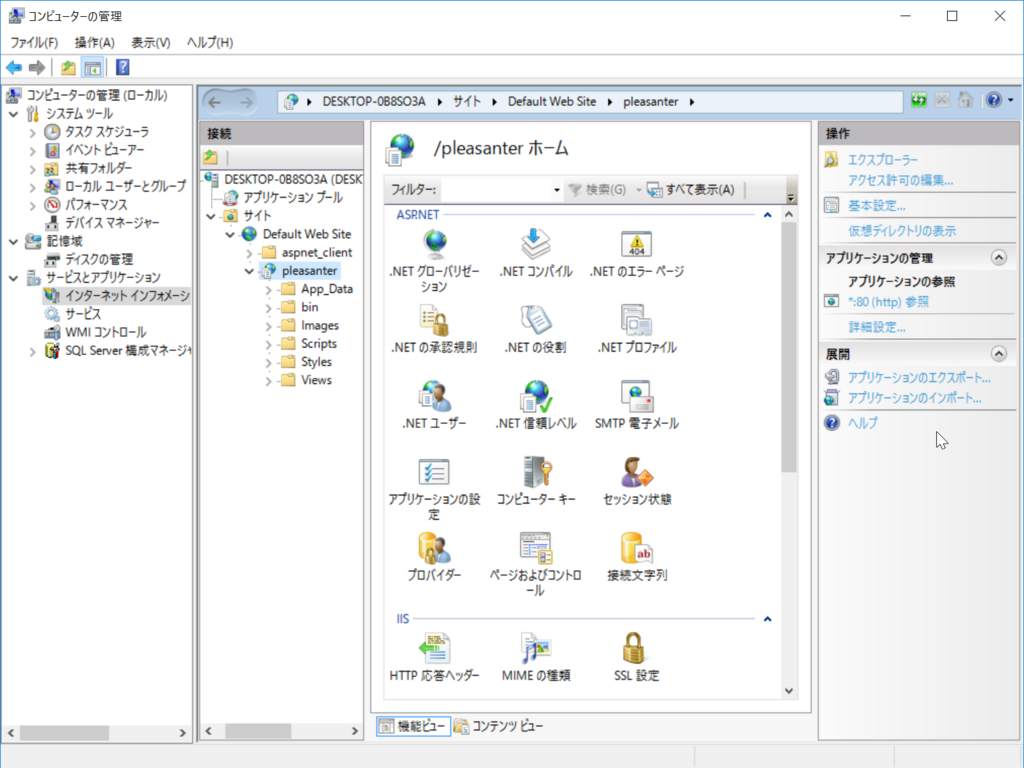Viewport: 1024px width, 768px height.
Task: Select アプリケーション プール tree item
Action: (x=293, y=197)
